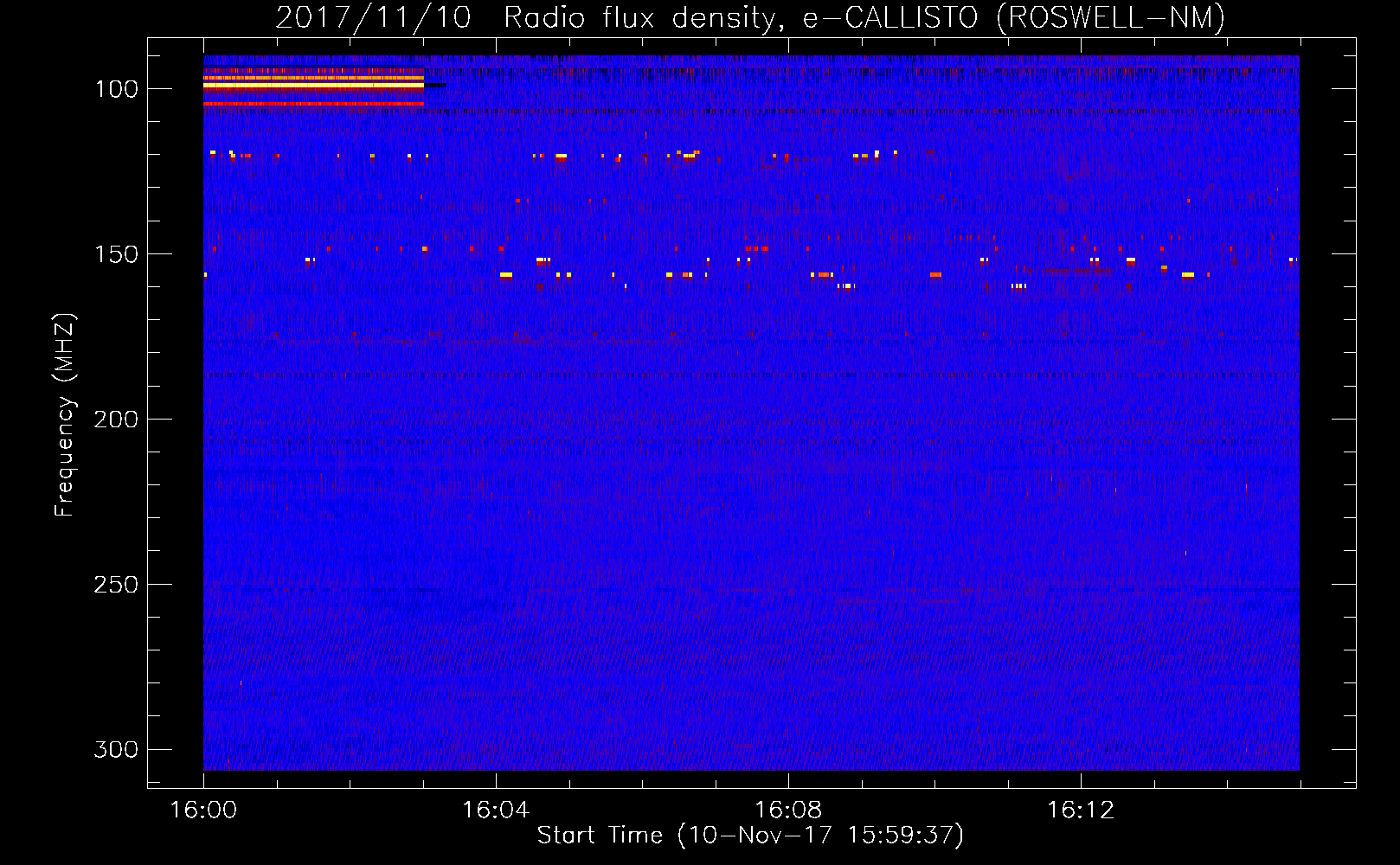The width and height of the screenshot is (1400, 865).
Task: Click the bright yellow band near 100 MHz
Action: 313,85
